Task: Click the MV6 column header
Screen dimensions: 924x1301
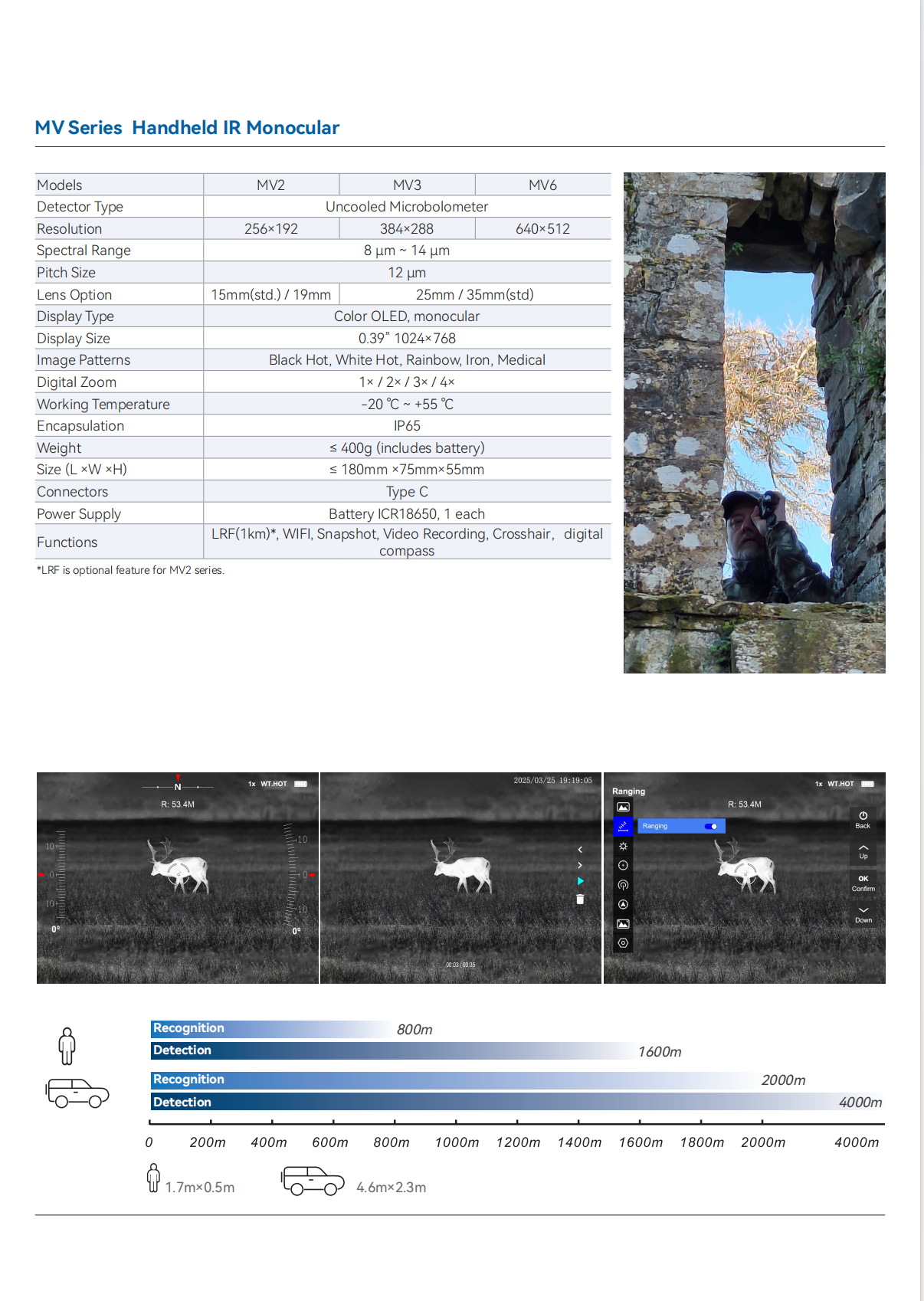Action: 543,185
